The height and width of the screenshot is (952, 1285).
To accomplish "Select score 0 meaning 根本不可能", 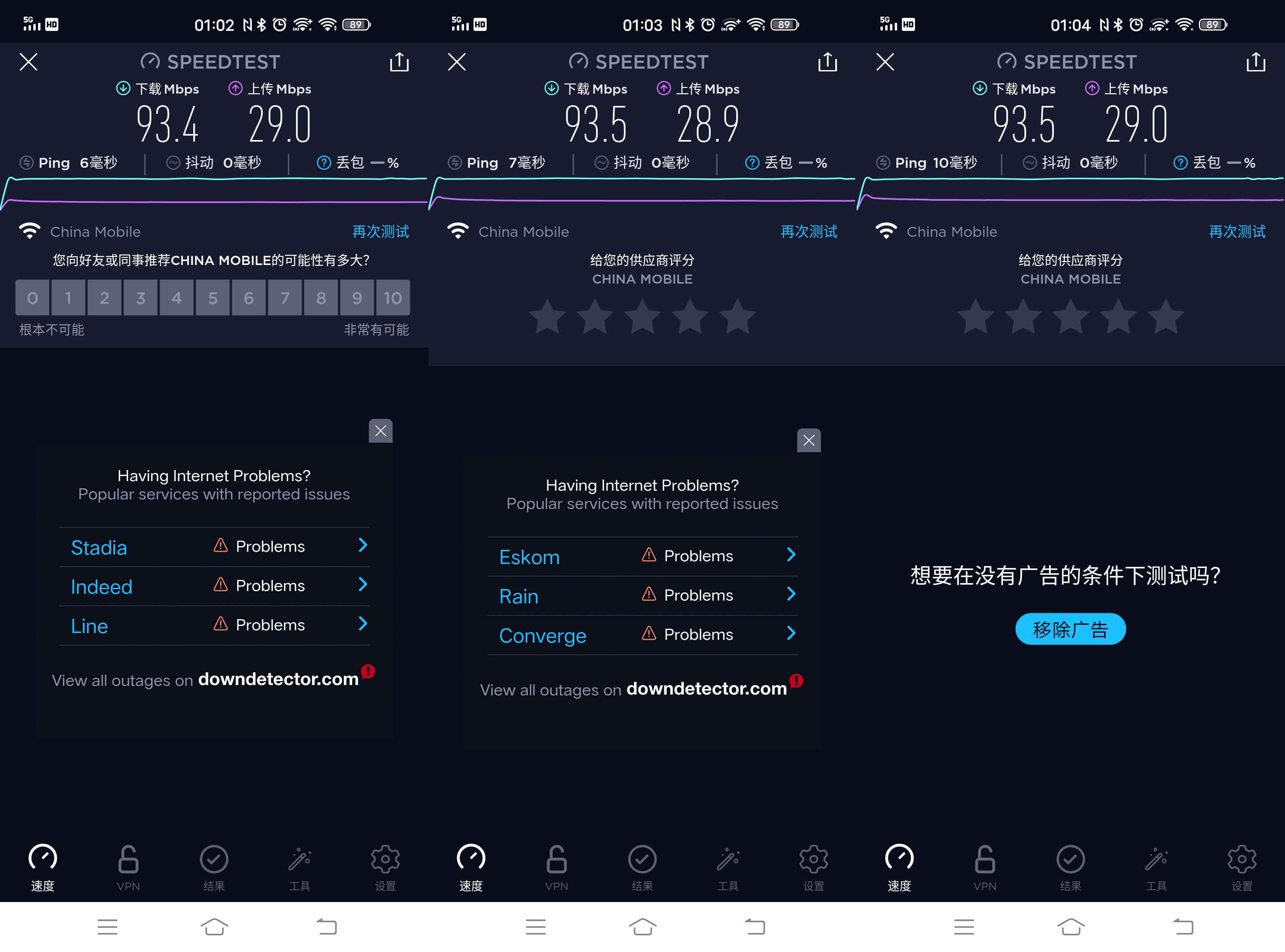I will pos(32,297).
